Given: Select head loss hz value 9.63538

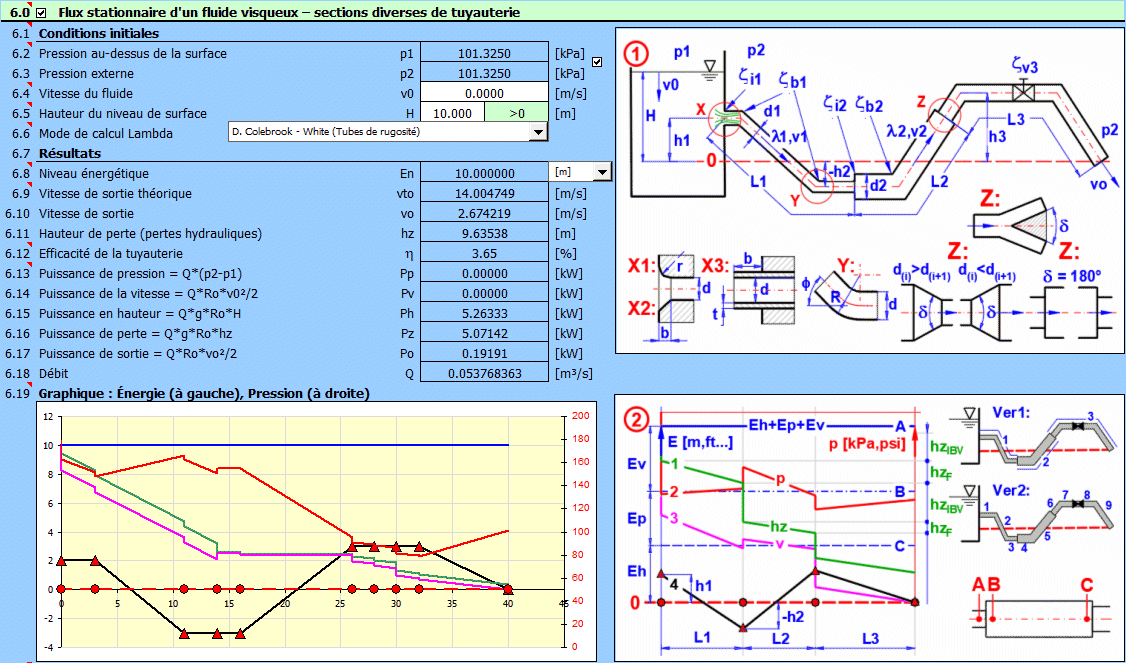Looking at the screenshot, I should (x=485, y=233).
